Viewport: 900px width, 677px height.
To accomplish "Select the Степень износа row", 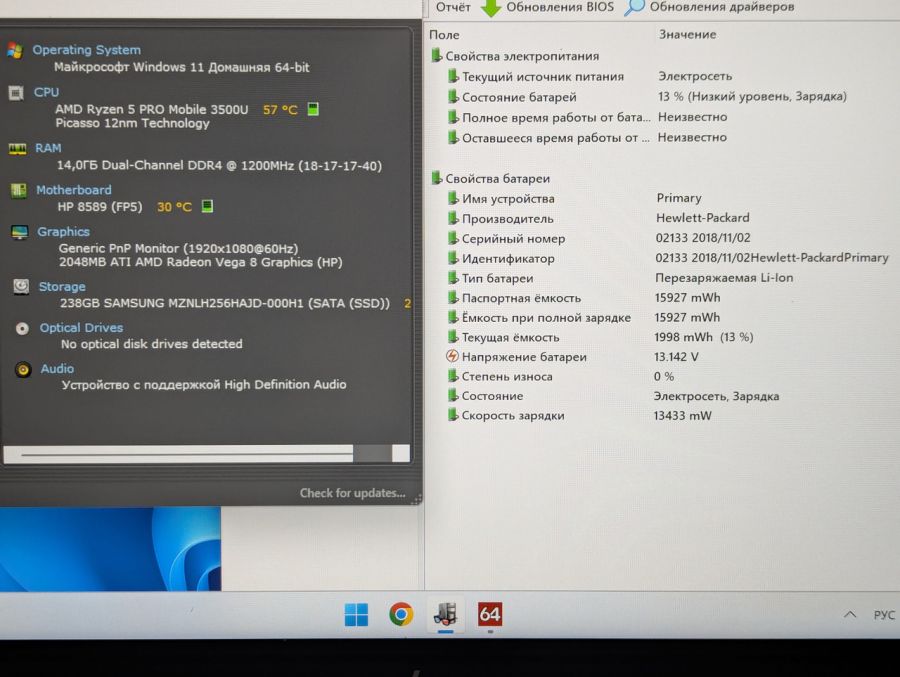I will [561, 377].
